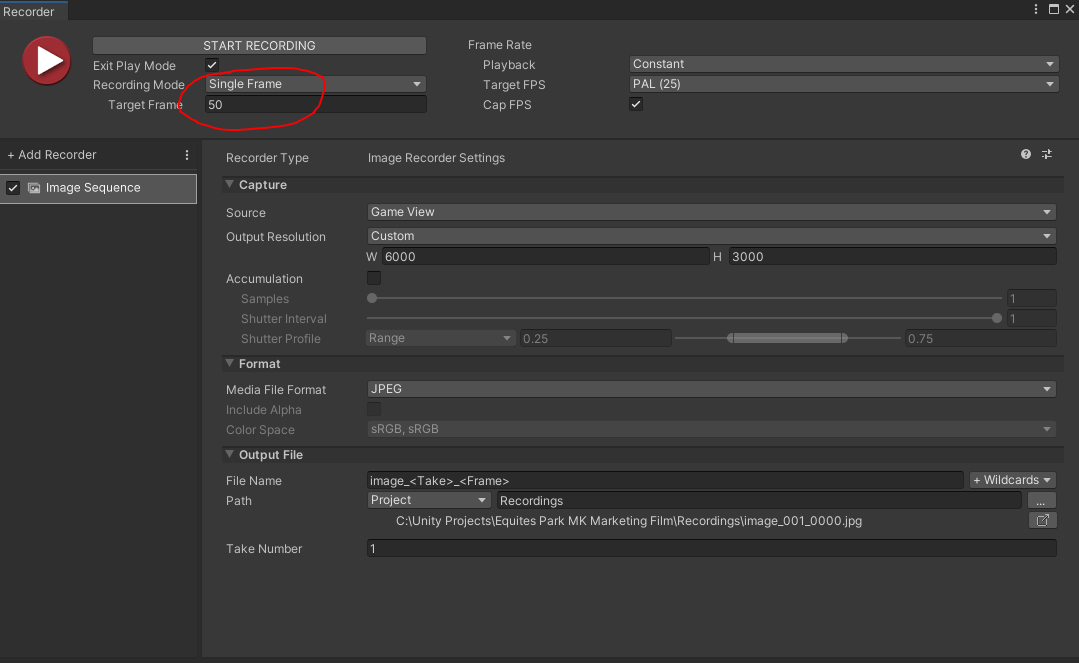Screen dimensions: 1079x663
Task: Open the Wildcards menu for file naming
Action: coord(1012,480)
